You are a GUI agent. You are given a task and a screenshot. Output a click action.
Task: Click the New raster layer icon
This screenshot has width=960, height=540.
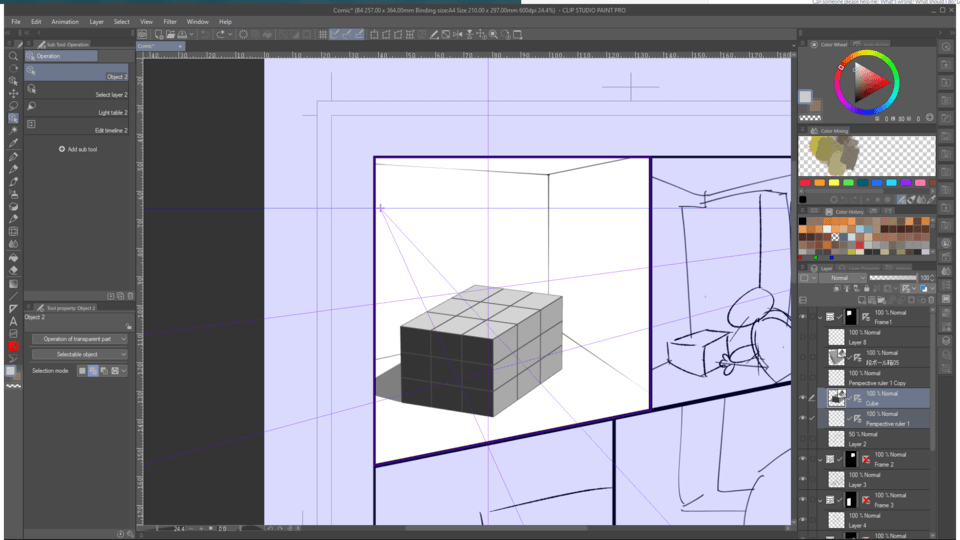[862, 300]
